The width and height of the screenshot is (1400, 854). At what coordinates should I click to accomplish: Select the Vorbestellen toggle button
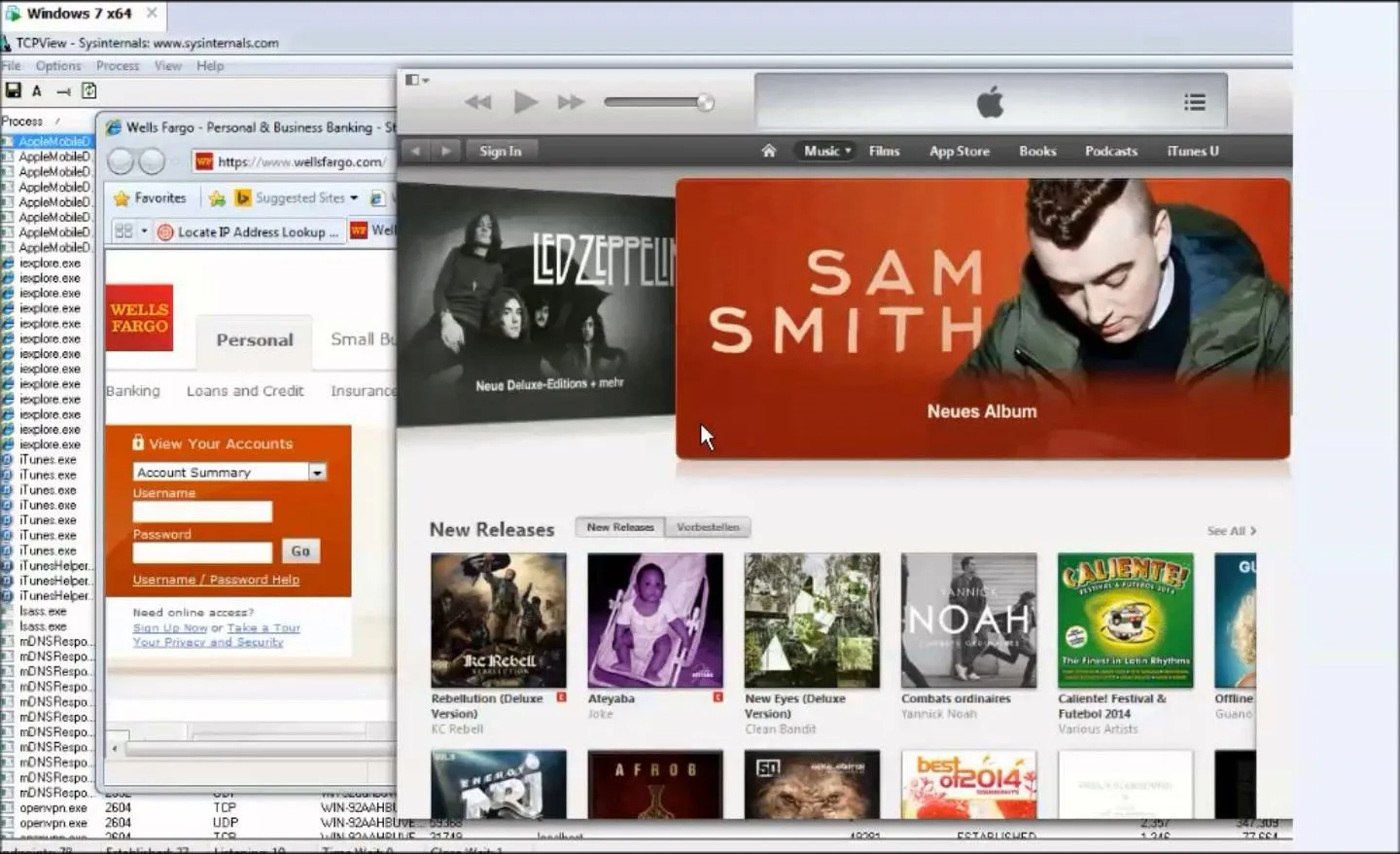(x=708, y=527)
